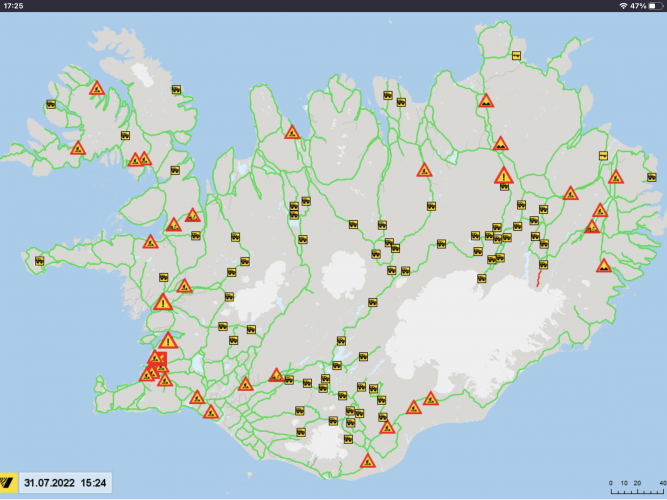Open the northernmost yellow square road sign
The image size is (667, 500).
(516, 55)
